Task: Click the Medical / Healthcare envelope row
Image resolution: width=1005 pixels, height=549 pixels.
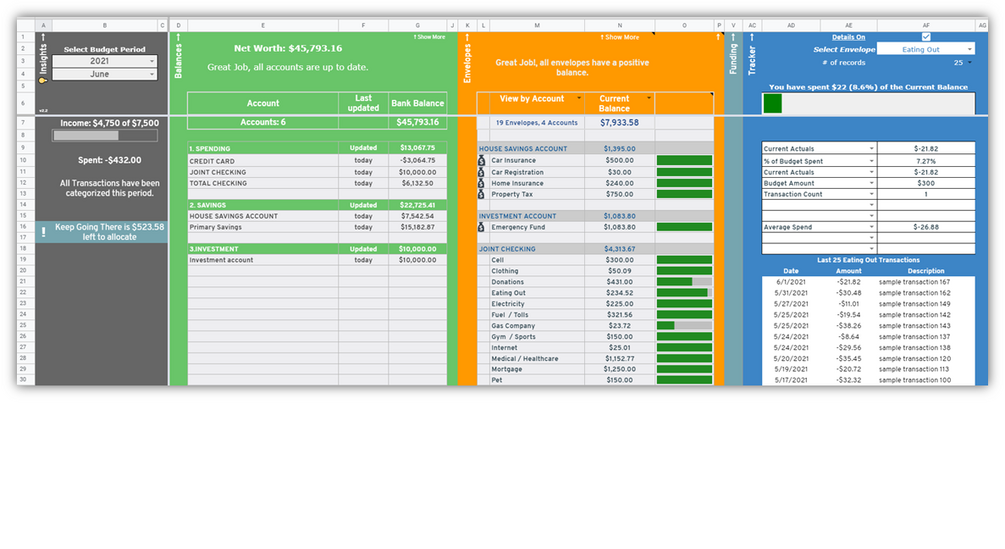Action: [x=595, y=358]
